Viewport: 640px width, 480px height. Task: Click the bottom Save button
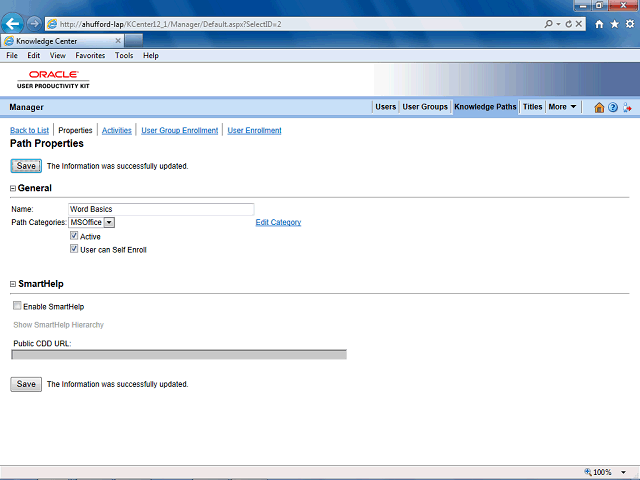26,384
